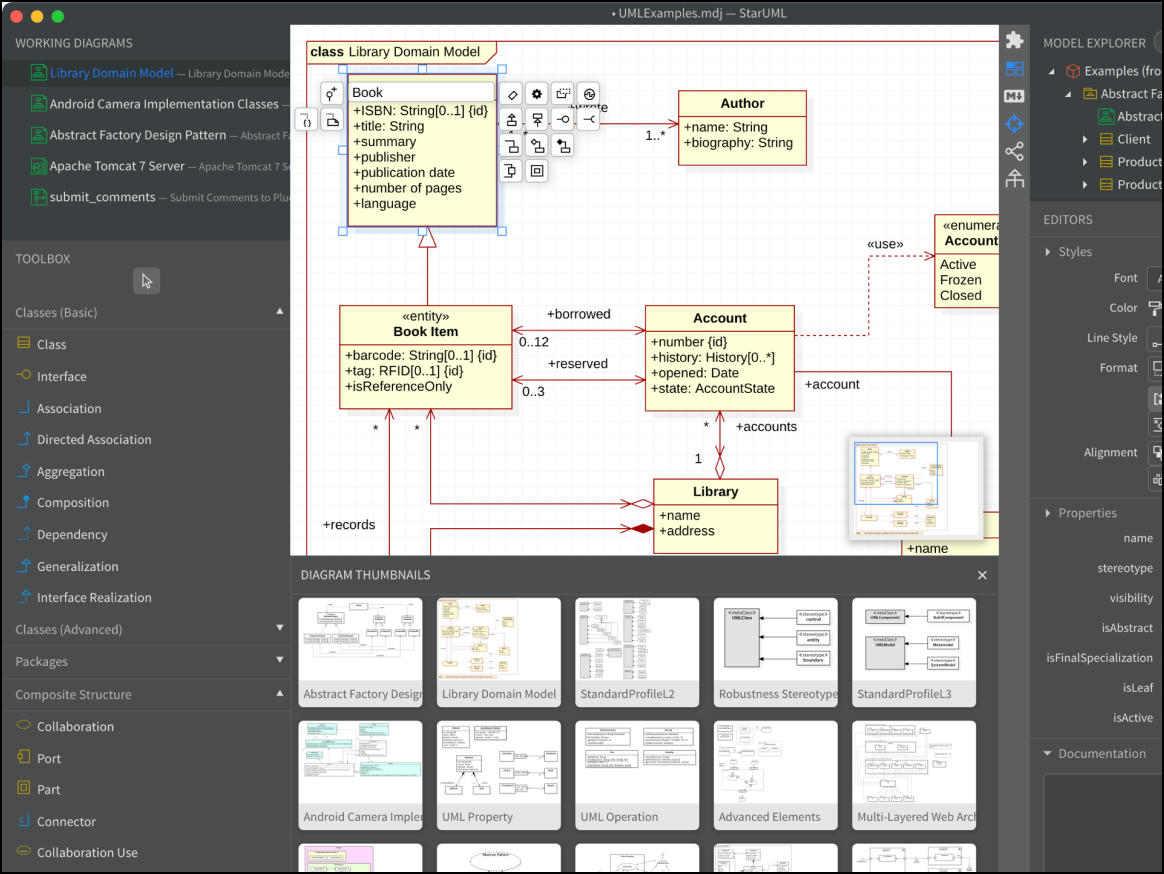This screenshot has width=1164, height=874.
Task: Expand the Properties editor section
Action: 1047,513
